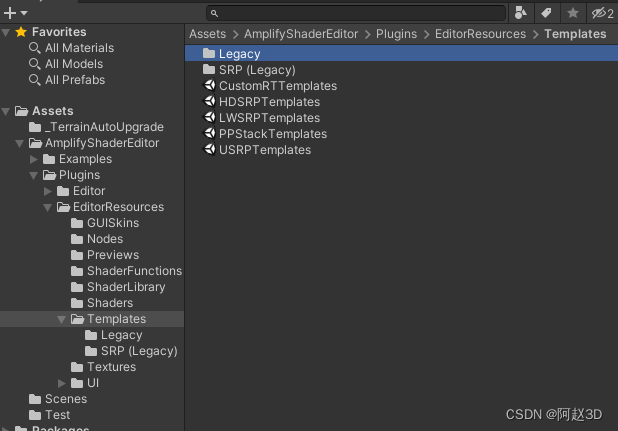The width and height of the screenshot is (618, 431).
Task: Collapse the Favorites section arrow
Action: (6, 32)
